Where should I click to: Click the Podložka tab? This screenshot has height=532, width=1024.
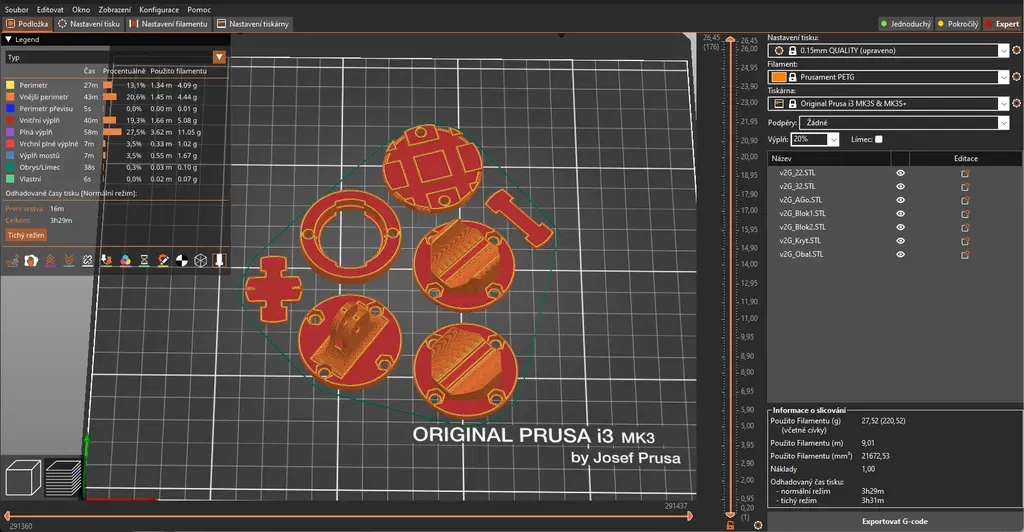(x=27, y=24)
